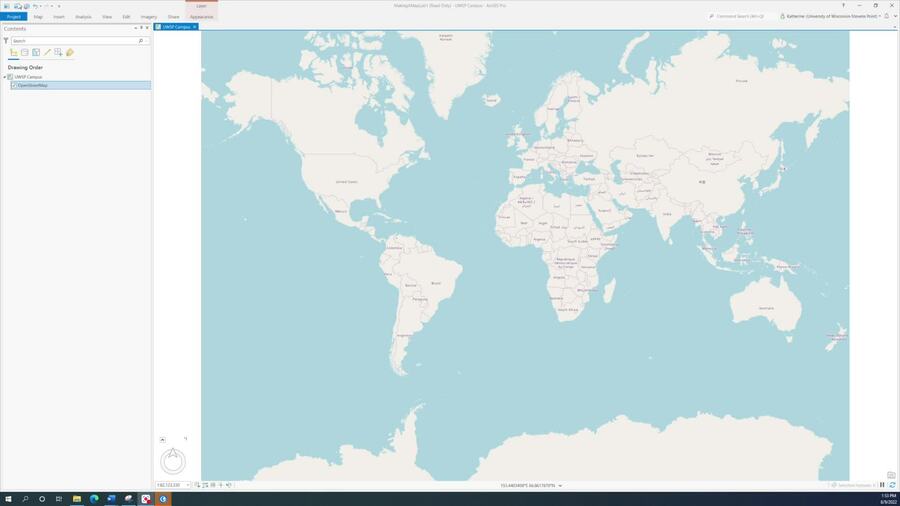Select List By Labeling tag icon
The width and height of the screenshot is (900, 506).
[70, 52]
